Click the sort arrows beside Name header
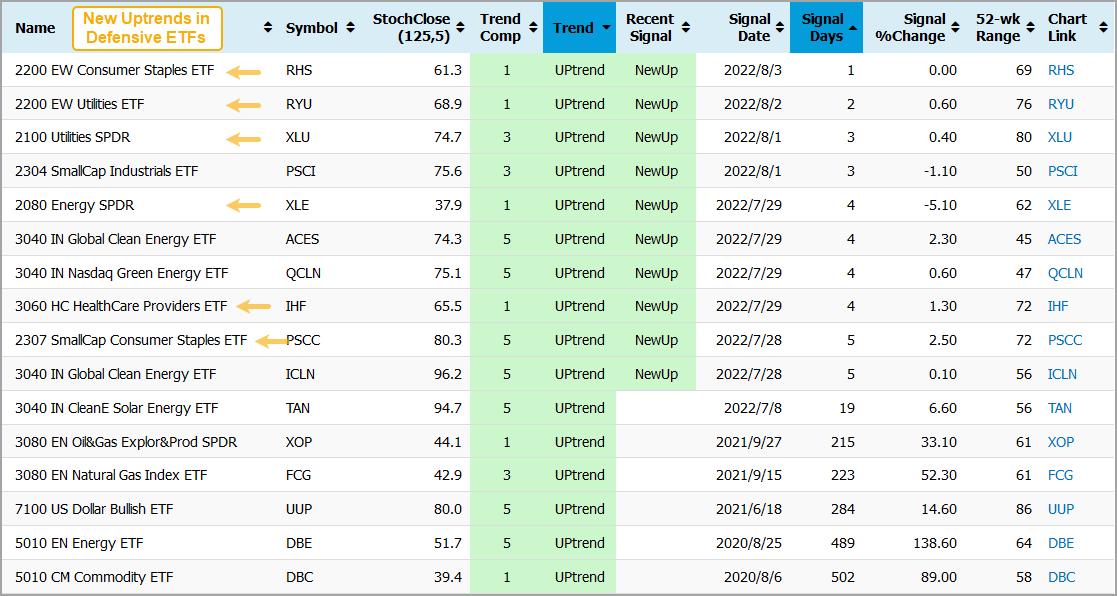Screen dimensions: 1117x596 (x=267, y=28)
